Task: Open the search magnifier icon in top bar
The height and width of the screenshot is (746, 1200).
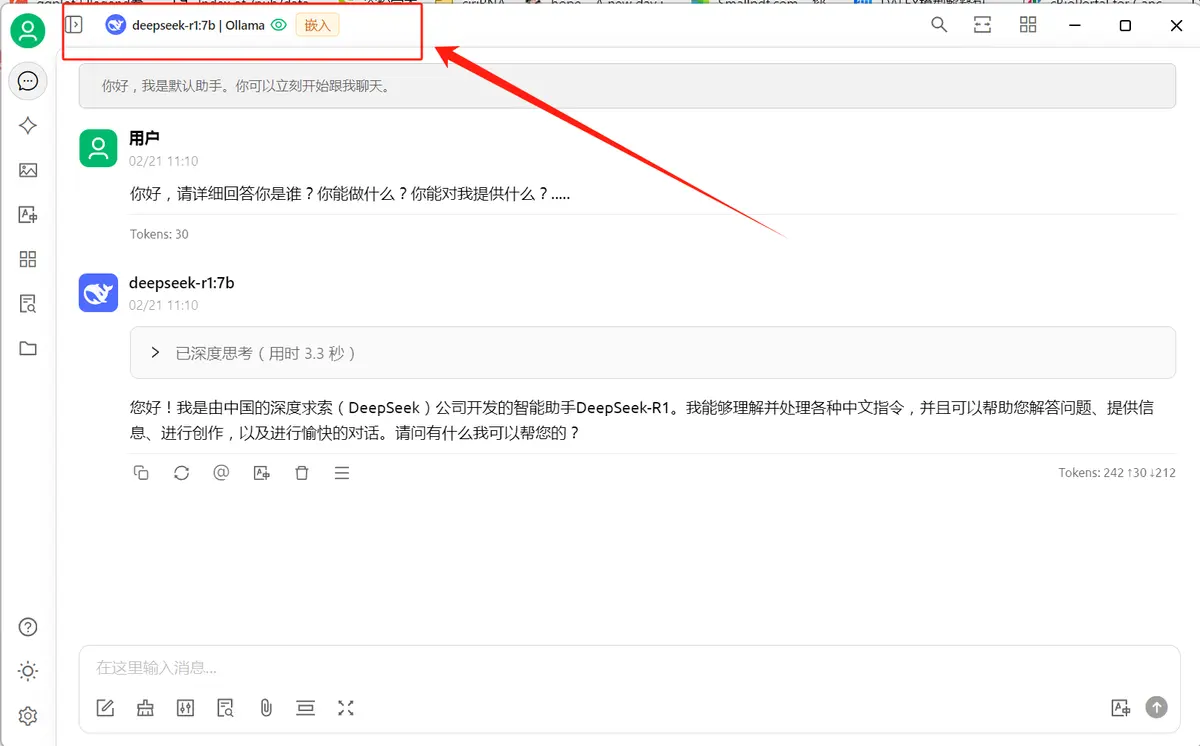Action: 939,25
